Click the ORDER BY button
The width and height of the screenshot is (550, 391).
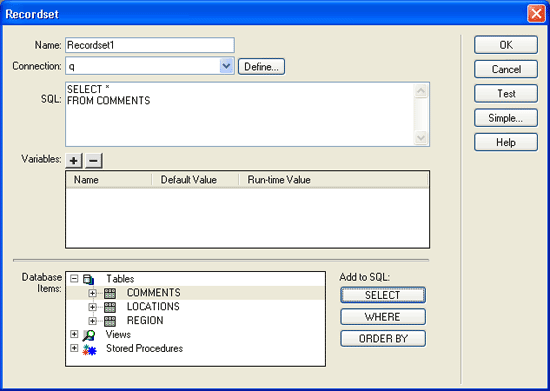click(x=383, y=338)
